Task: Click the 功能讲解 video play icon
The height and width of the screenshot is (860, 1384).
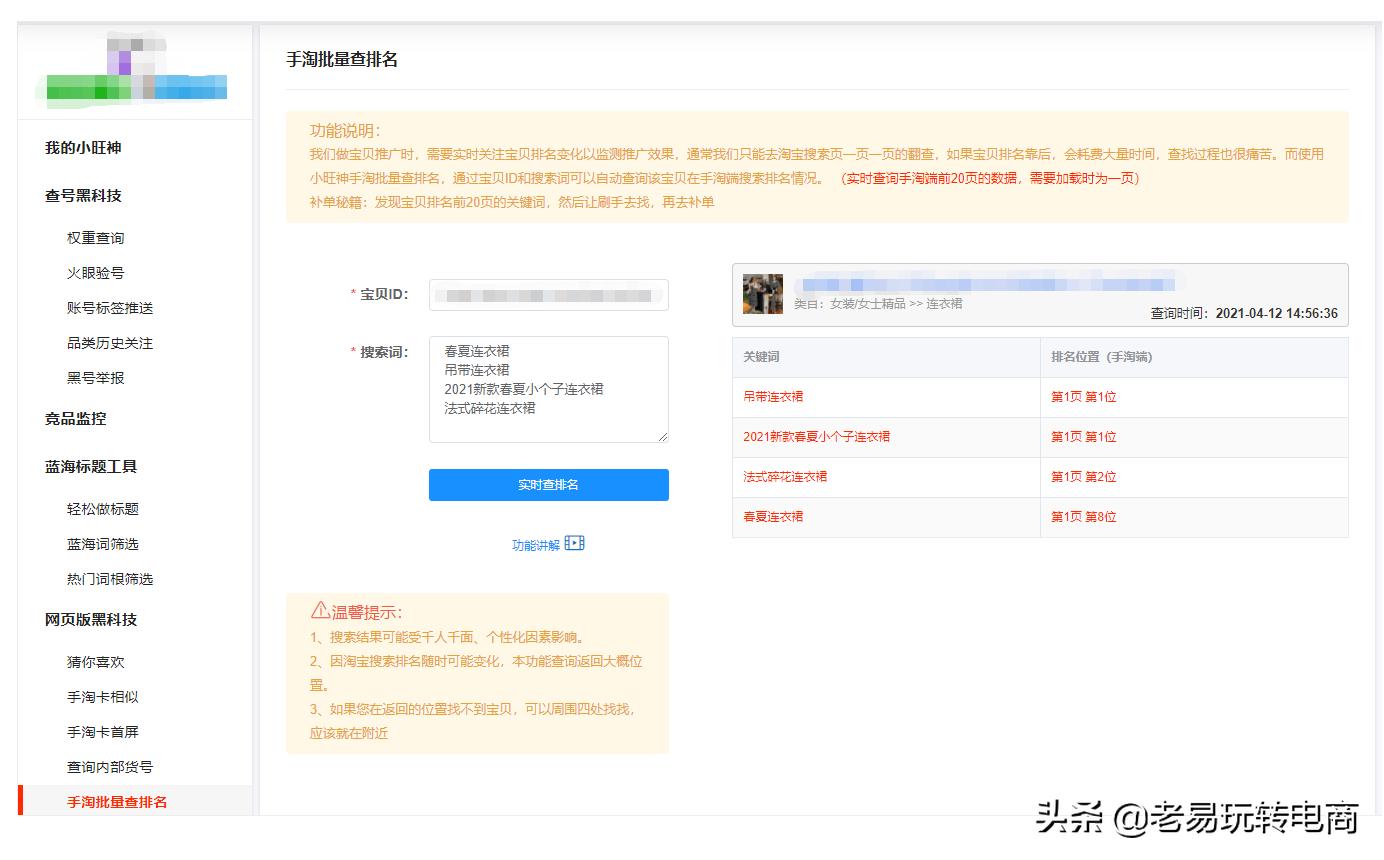Action: pos(573,543)
